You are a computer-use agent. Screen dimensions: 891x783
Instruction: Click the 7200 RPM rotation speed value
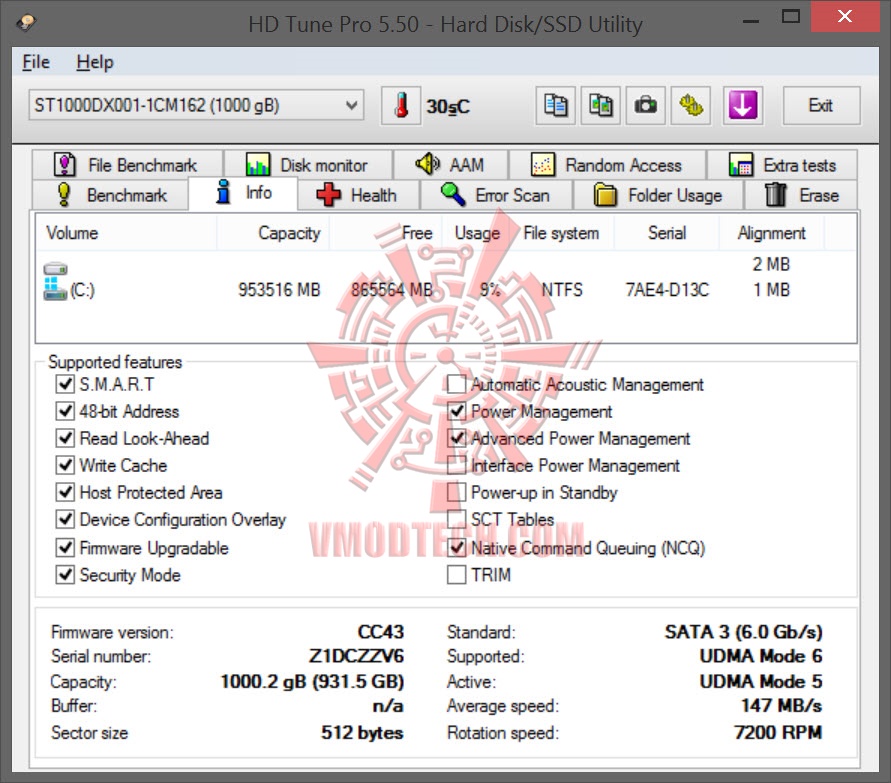point(778,732)
